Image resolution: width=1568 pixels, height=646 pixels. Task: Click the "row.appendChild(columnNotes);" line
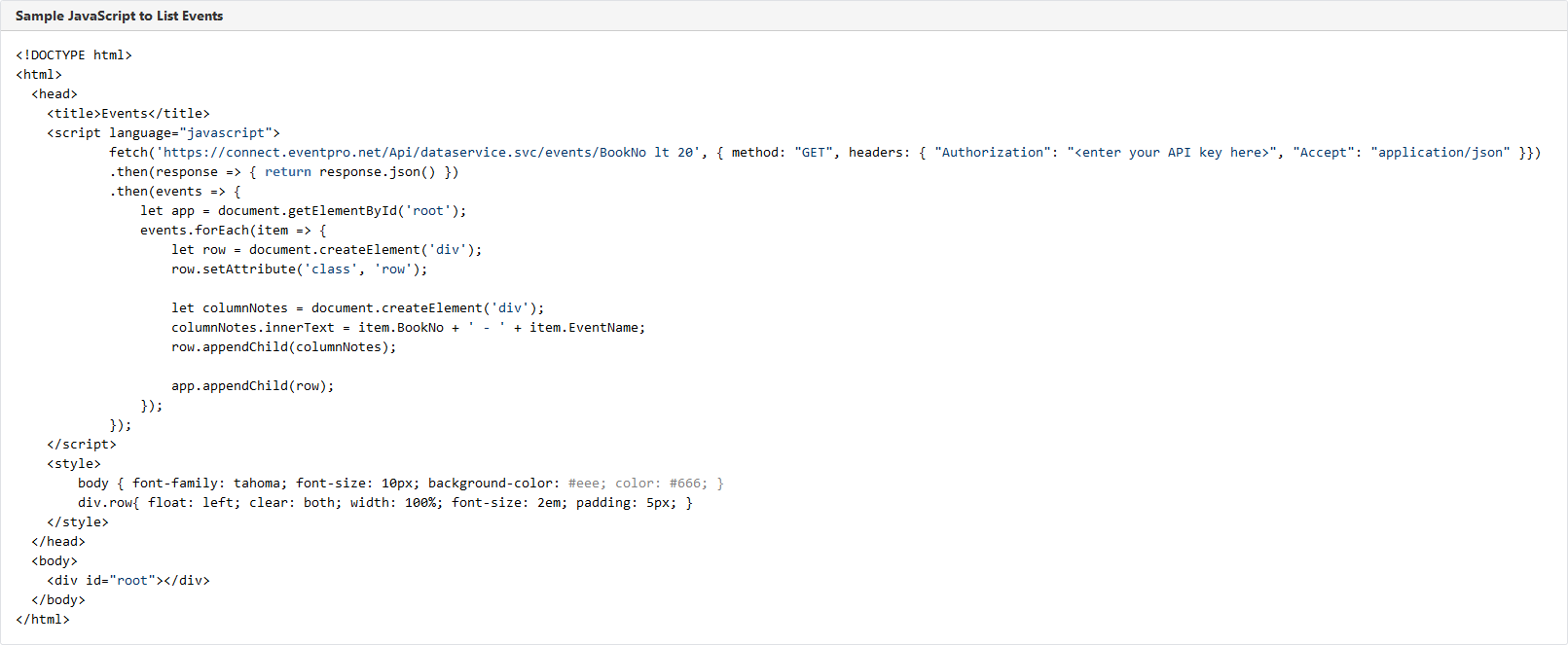click(284, 347)
